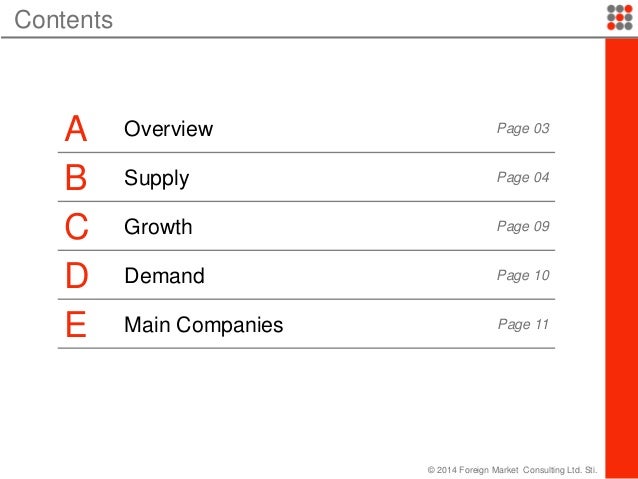Select the Growth entry

click(158, 227)
